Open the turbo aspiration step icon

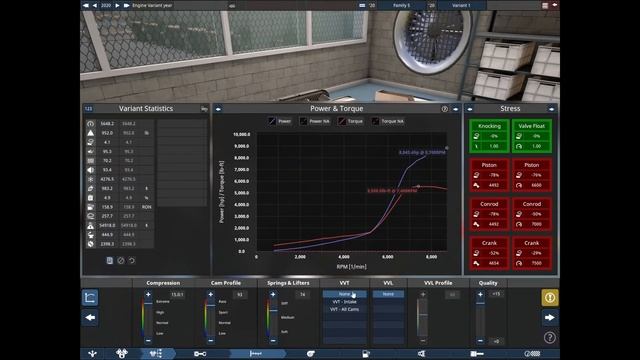(311, 353)
